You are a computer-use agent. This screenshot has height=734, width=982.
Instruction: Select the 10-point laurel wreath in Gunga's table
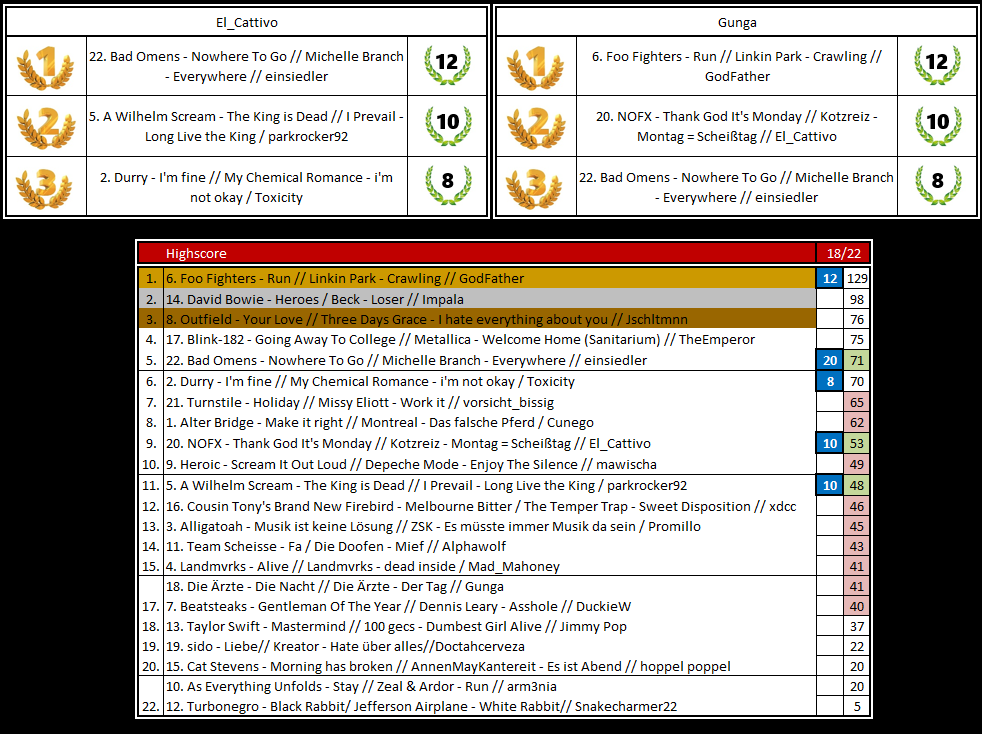(x=938, y=125)
